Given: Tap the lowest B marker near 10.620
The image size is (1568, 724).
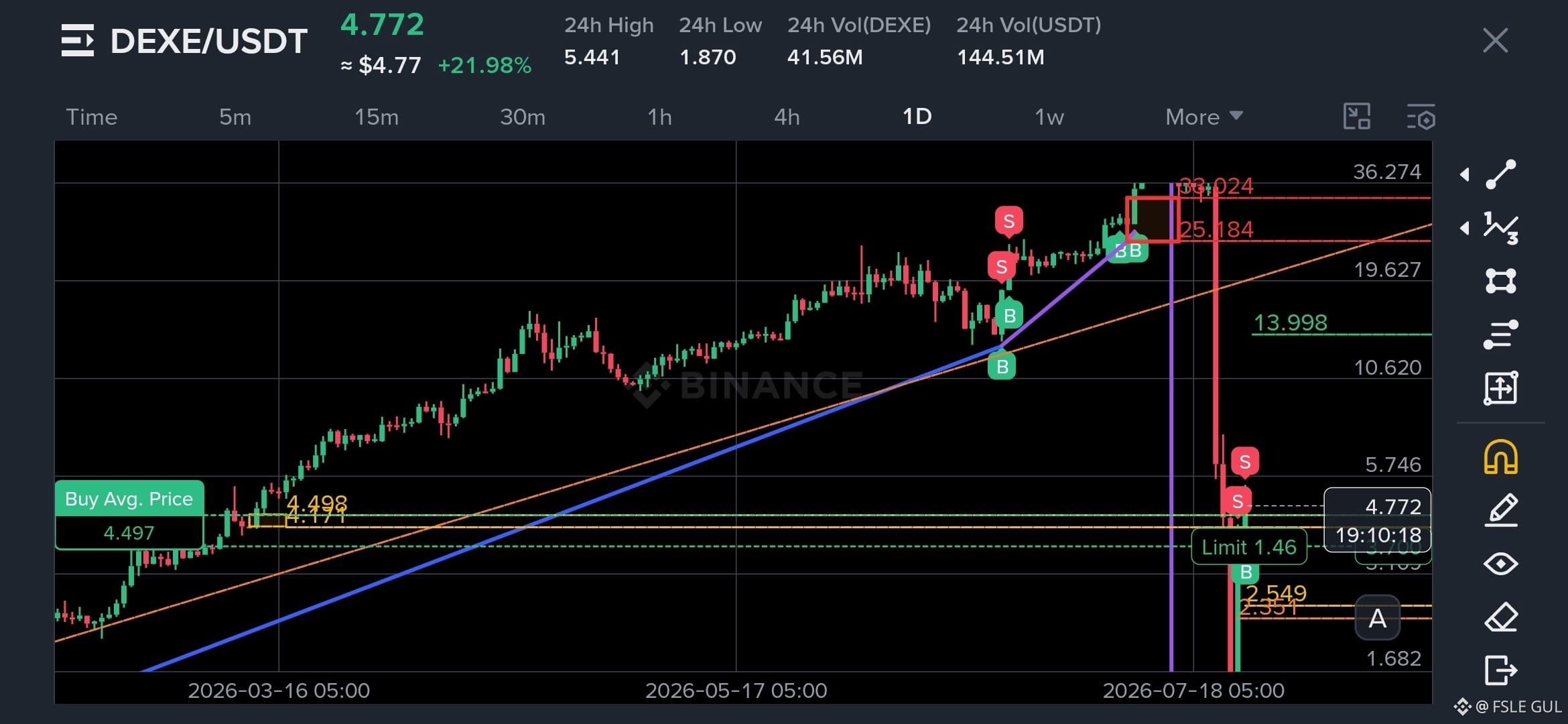Looking at the screenshot, I should point(1002,366).
